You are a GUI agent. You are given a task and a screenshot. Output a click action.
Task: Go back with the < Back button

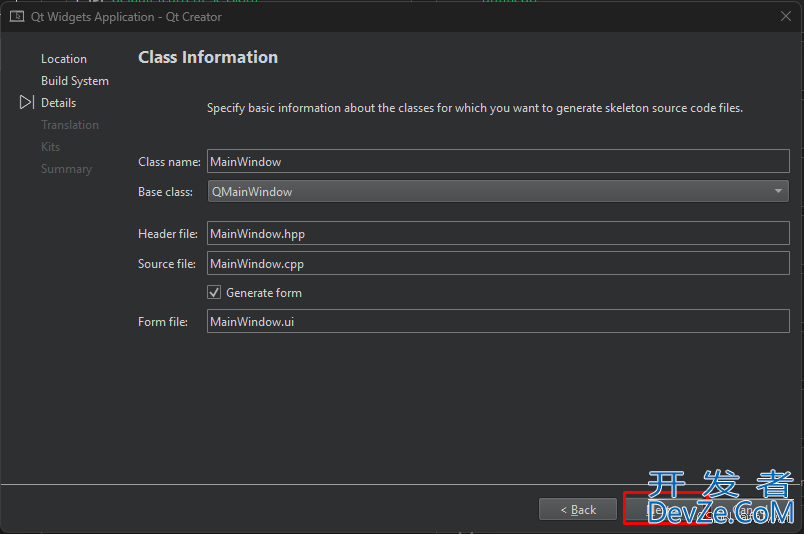tap(578, 509)
